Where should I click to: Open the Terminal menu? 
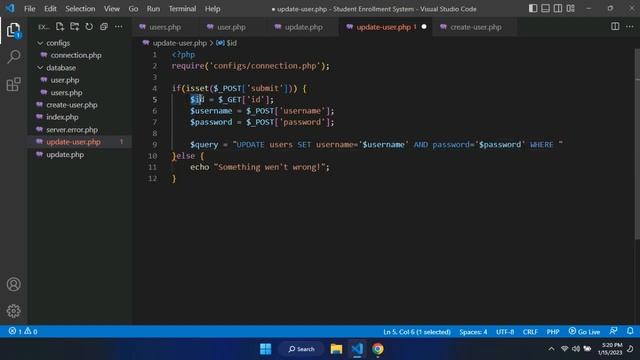tap(182, 9)
